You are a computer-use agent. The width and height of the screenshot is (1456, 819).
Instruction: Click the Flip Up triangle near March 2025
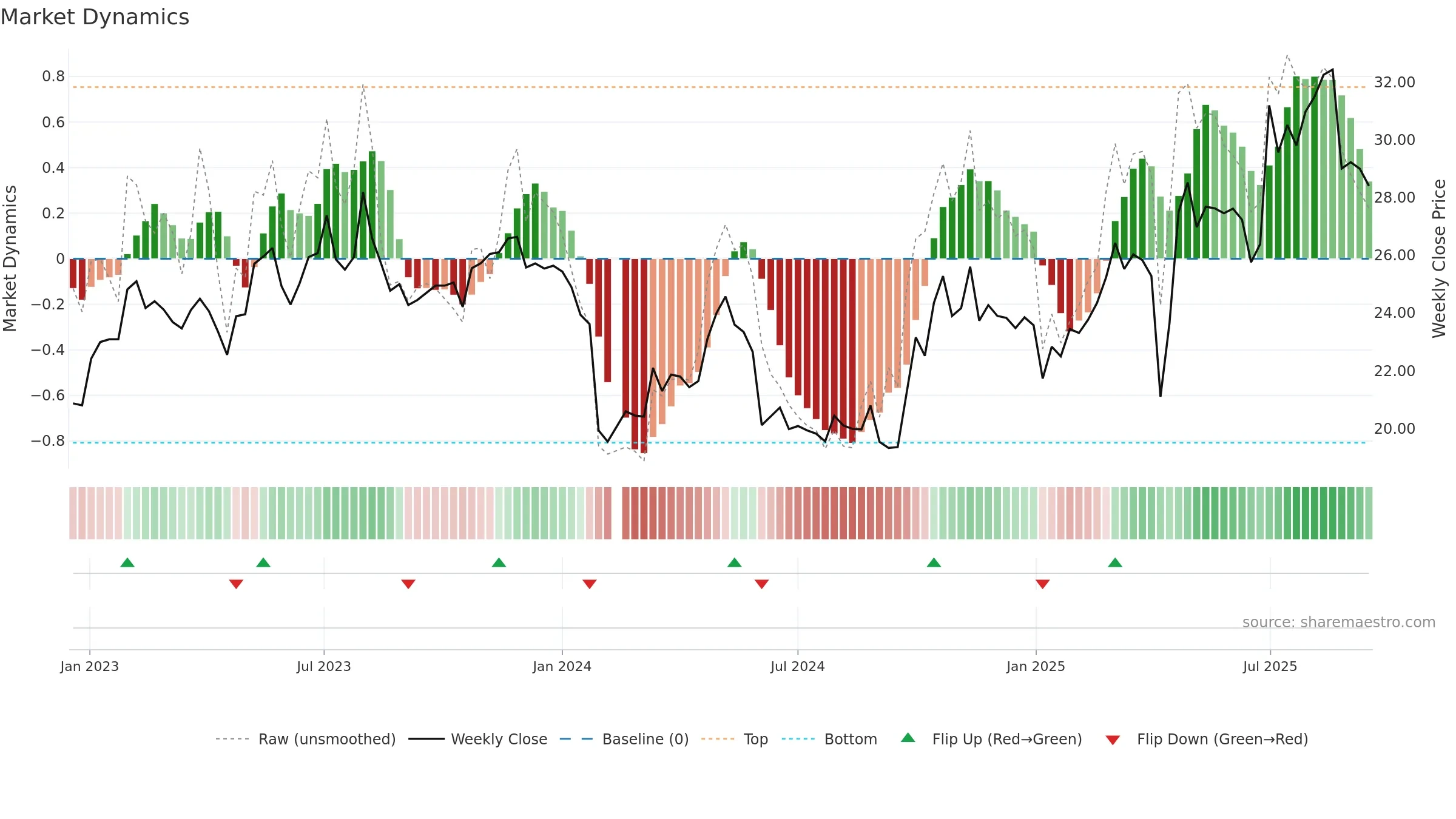[x=1115, y=562]
